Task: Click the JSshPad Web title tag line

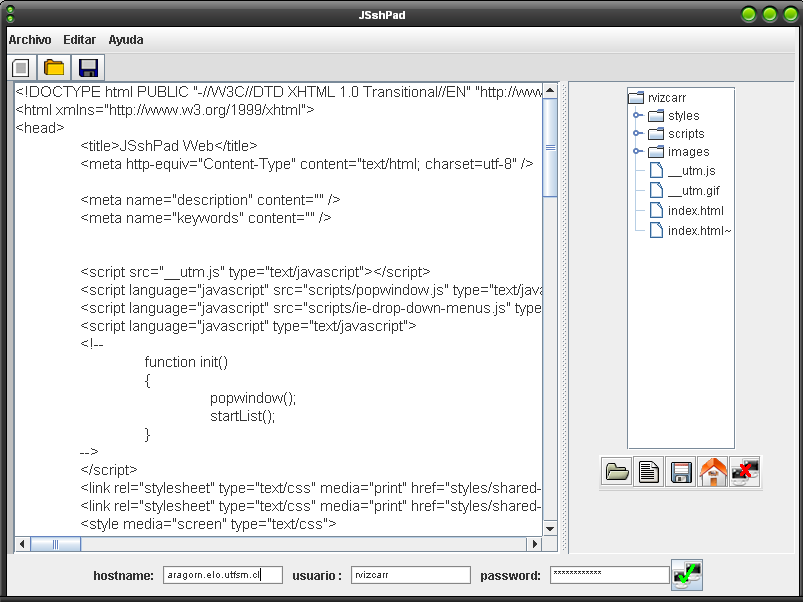Action: pyautogui.click(x=168, y=146)
